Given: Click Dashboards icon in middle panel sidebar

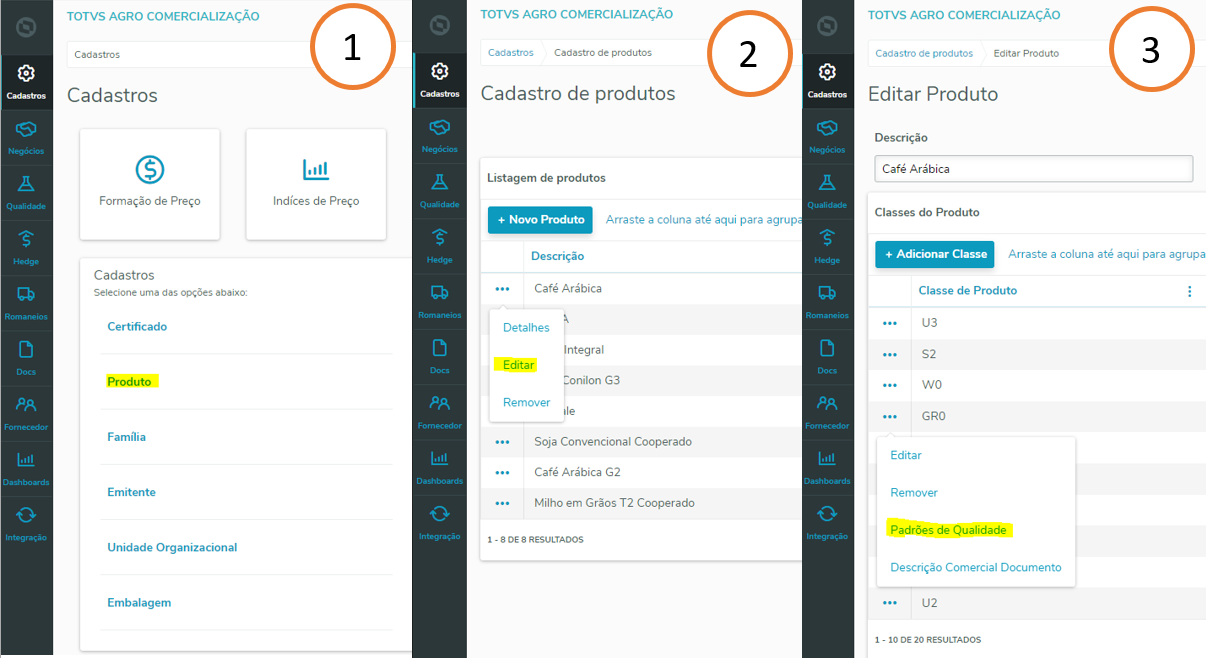Looking at the screenshot, I should (439, 458).
